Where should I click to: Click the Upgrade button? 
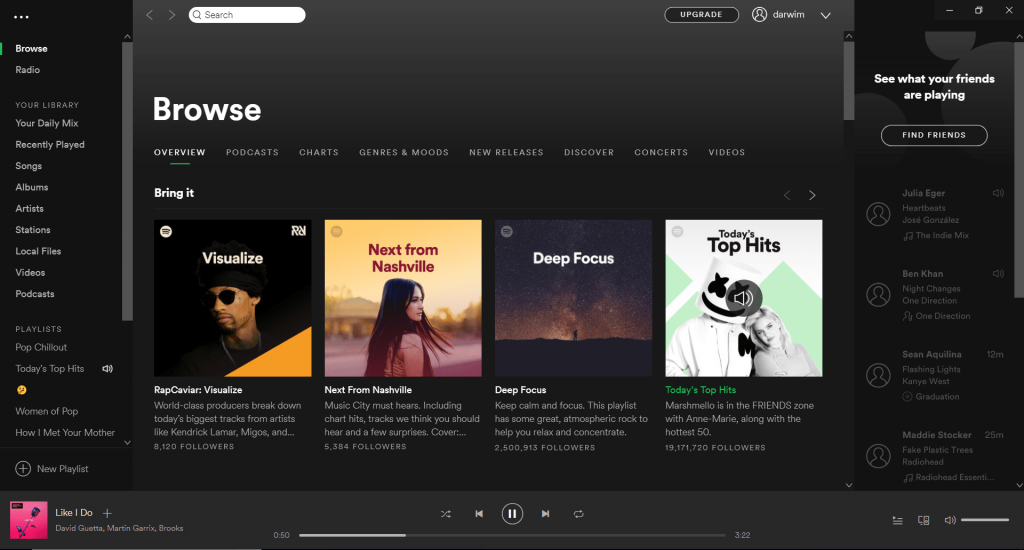pyautogui.click(x=701, y=15)
